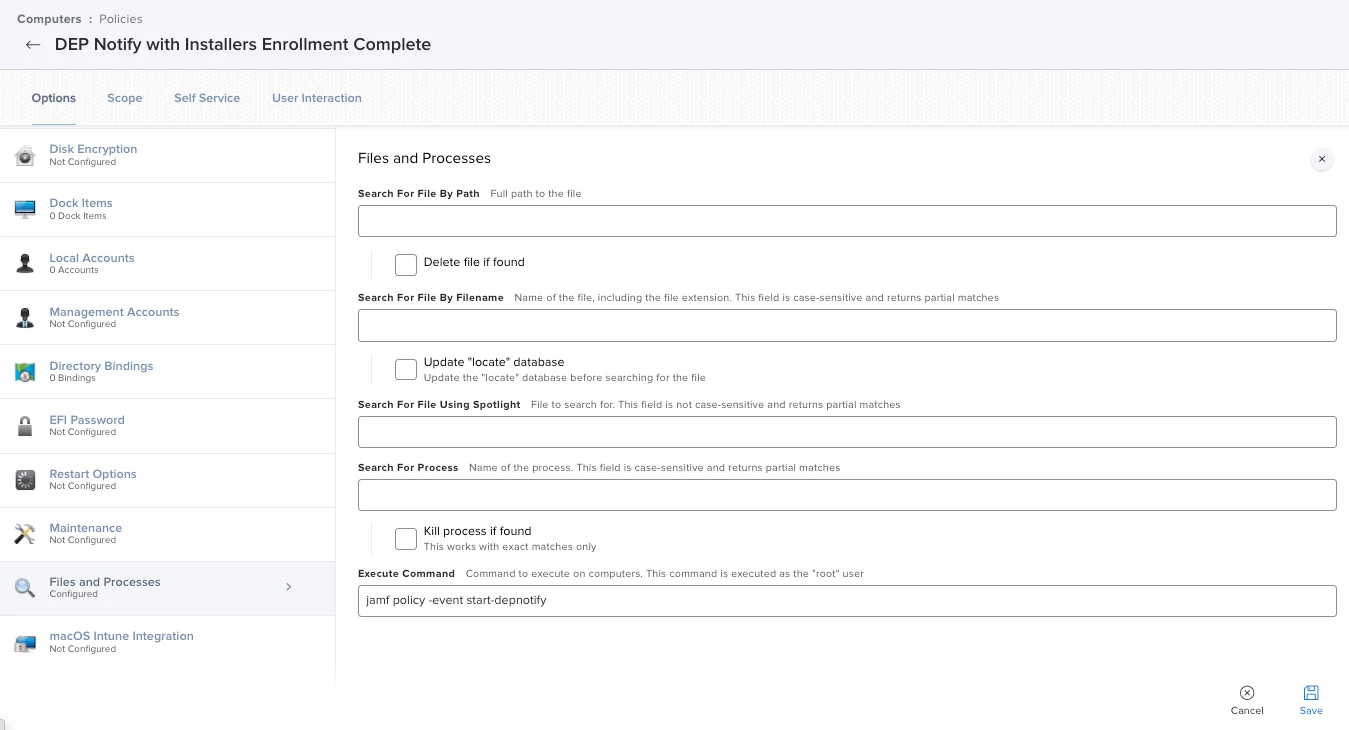
Task: Click the "Full path to the file" hint
Action: (536, 194)
